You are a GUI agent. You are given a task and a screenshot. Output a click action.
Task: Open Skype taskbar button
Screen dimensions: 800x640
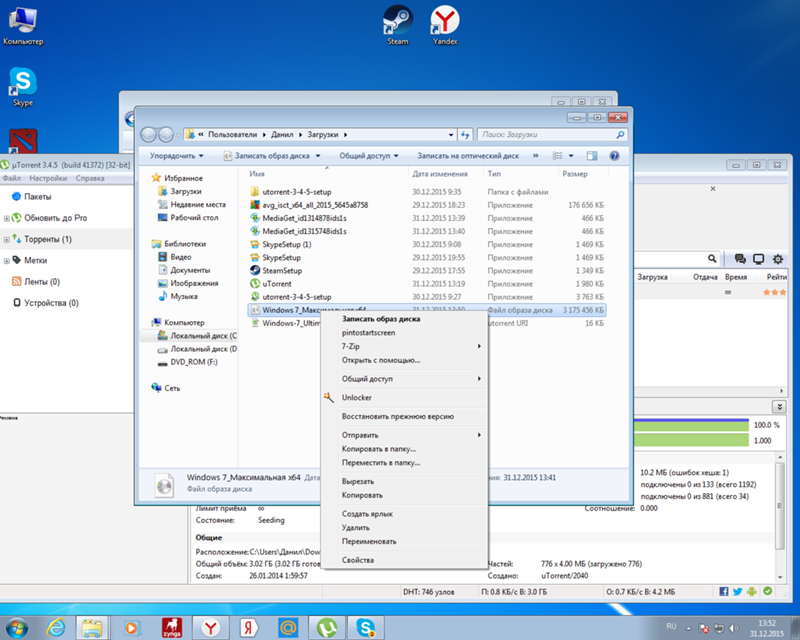point(365,627)
